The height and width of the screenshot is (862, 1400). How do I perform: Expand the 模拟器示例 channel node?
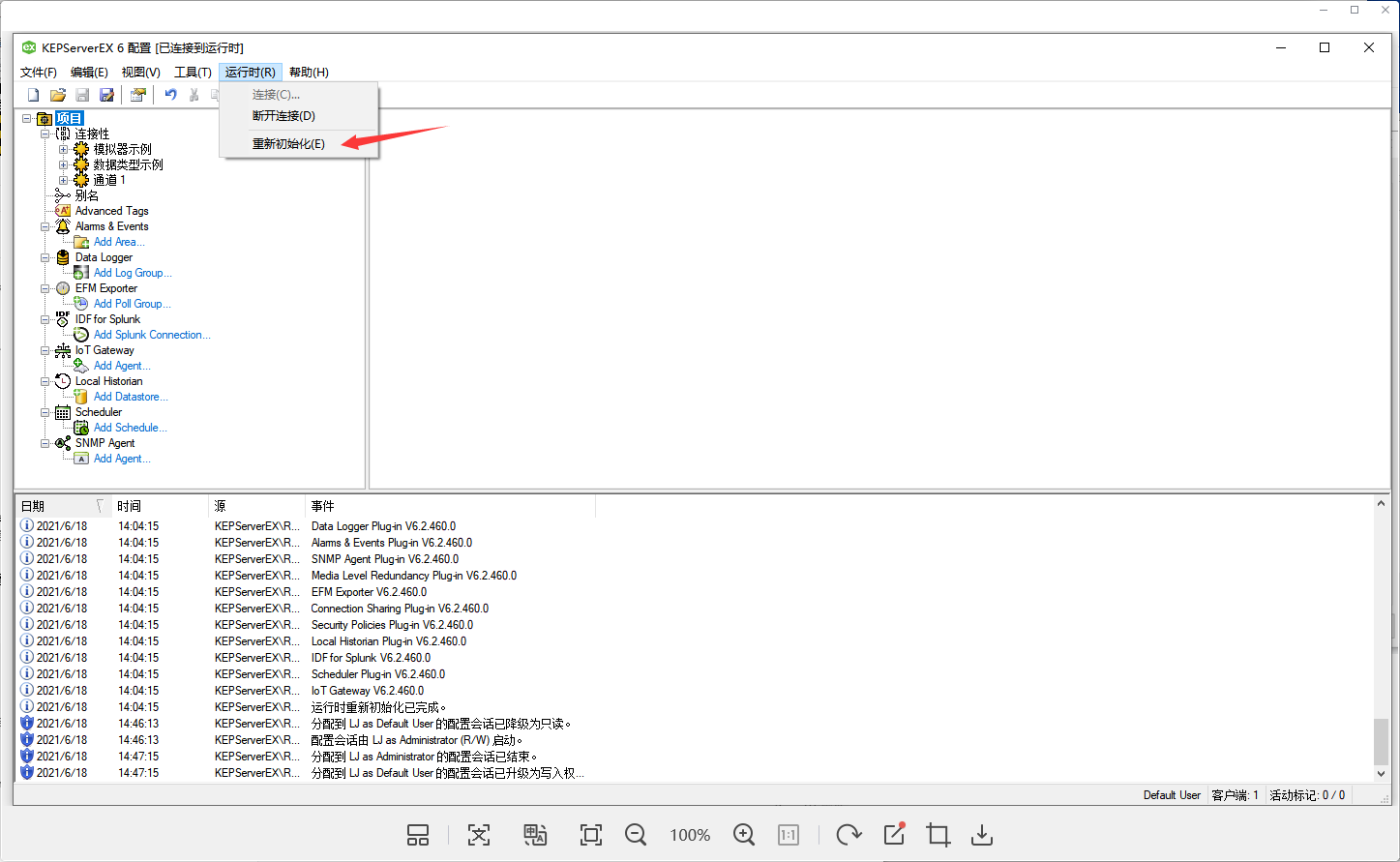pos(64,149)
